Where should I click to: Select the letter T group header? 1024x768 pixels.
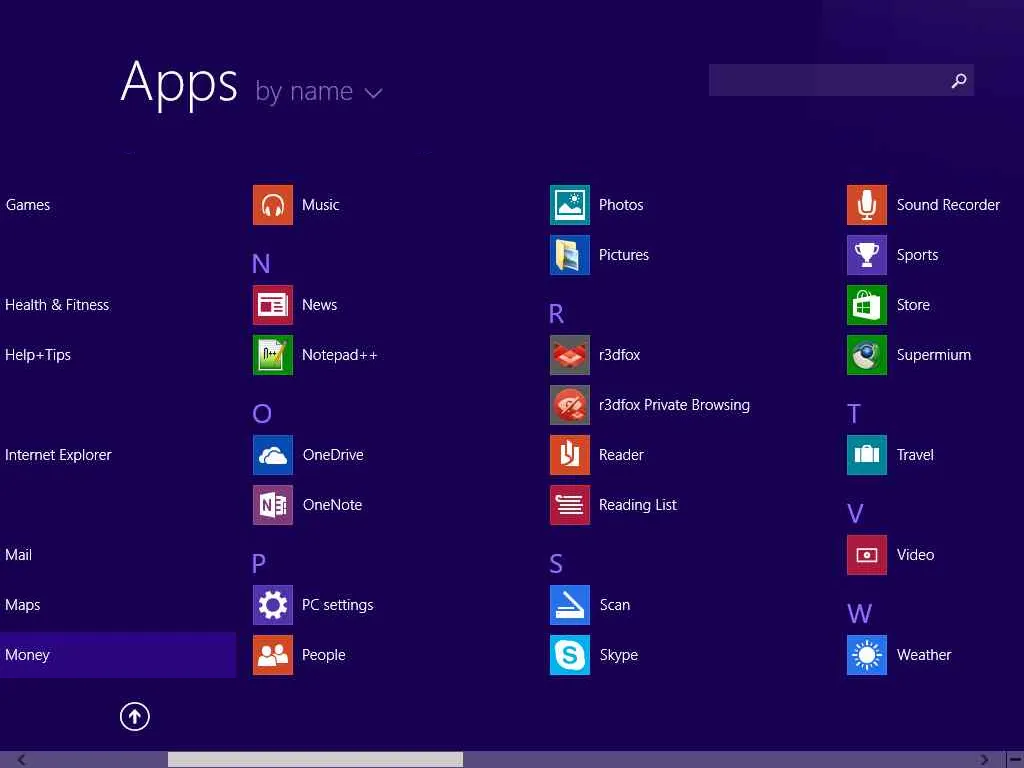tap(854, 413)
